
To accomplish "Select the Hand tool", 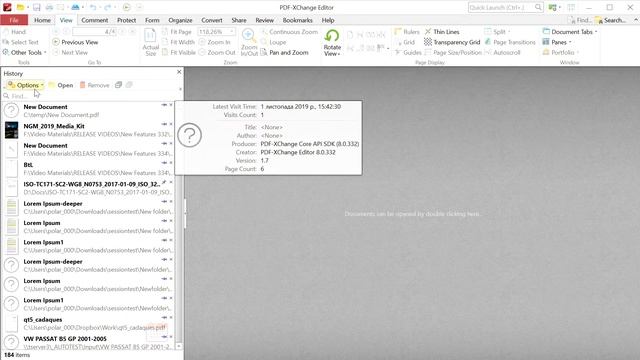I will [x=14, y=32].
